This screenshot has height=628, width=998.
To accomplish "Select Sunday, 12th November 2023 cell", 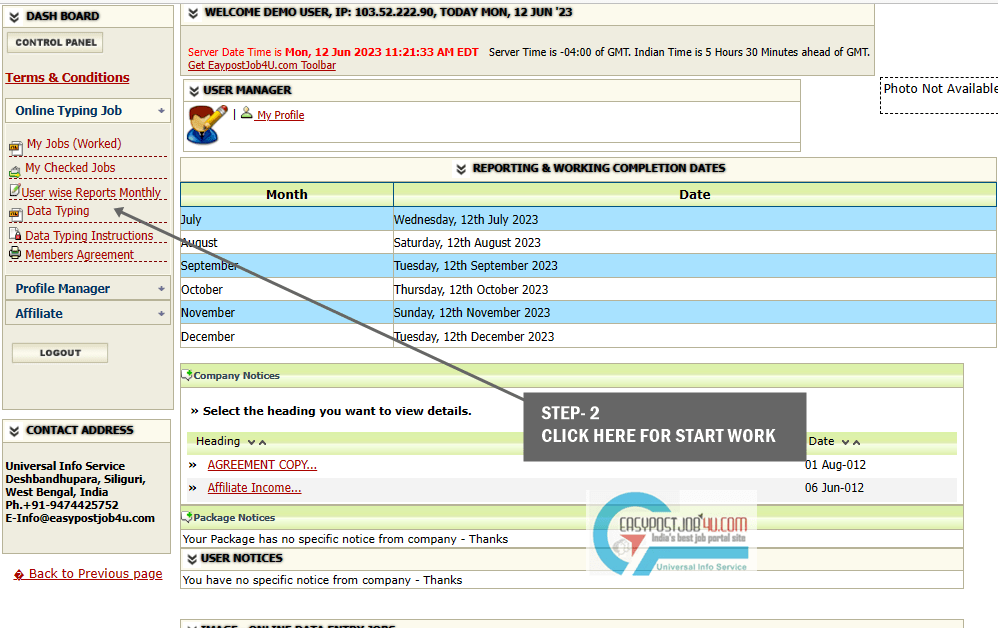I will pyautogui.click(x=695, y=312).
